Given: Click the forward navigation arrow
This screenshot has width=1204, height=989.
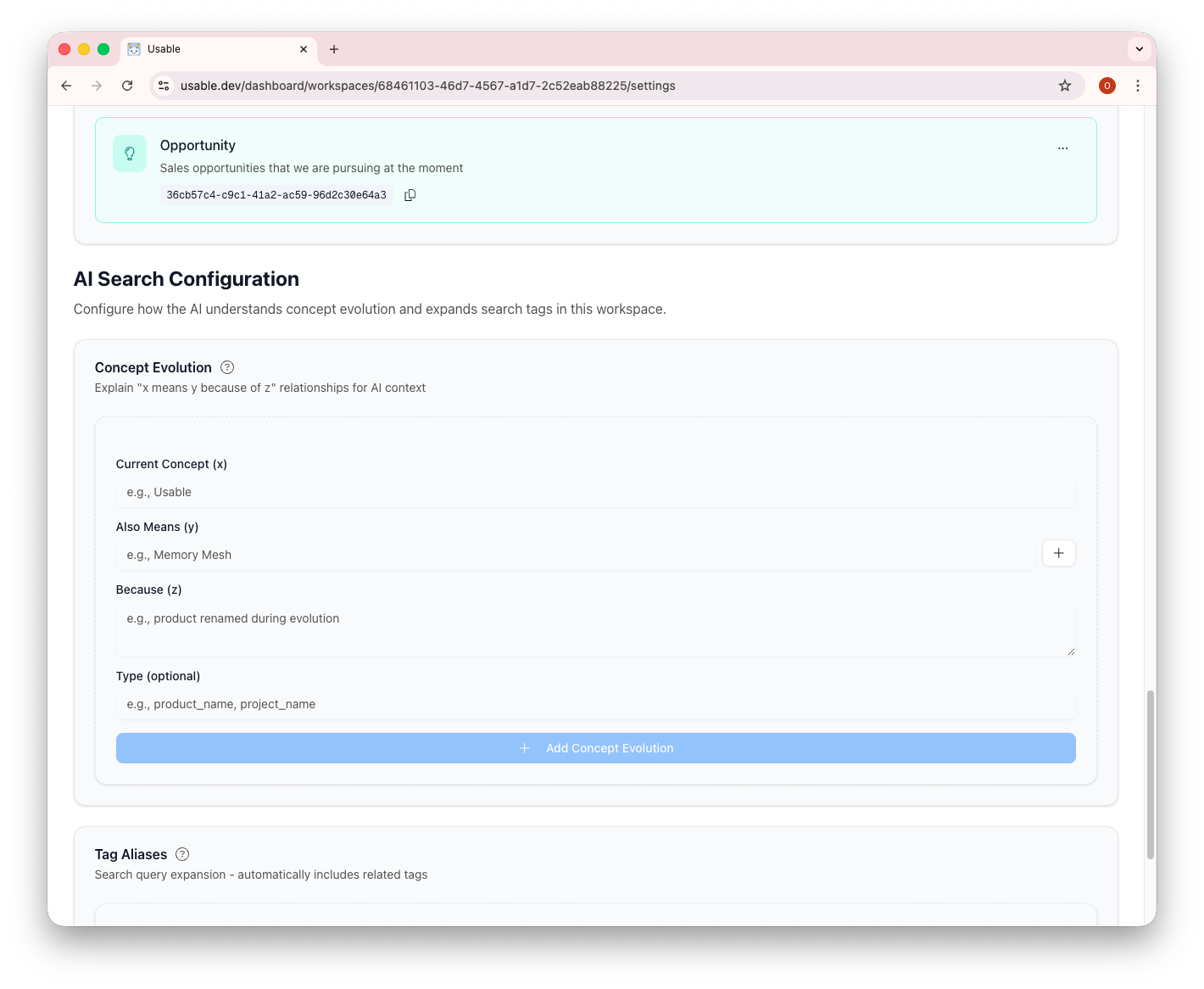Looking at the screenshot, I should pos(97,86).
